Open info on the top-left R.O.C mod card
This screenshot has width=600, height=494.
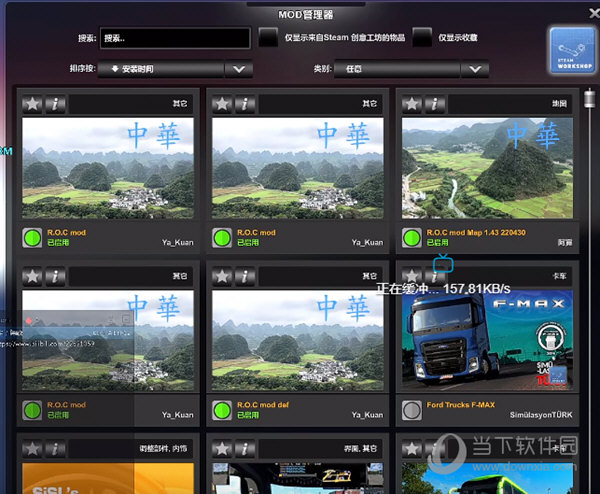(55, 104)
